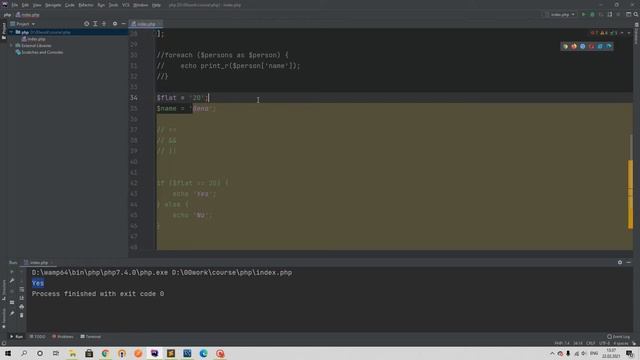
Task: Click the trash Clear All icon
Action: coord(22,315)
